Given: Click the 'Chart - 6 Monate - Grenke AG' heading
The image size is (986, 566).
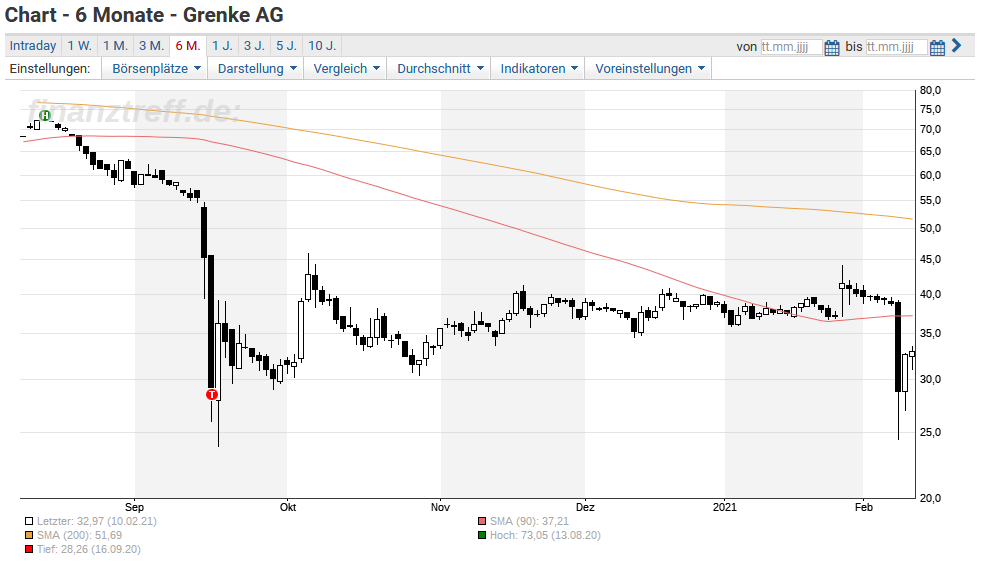Looking at the screenshot, I should point(144,15).
